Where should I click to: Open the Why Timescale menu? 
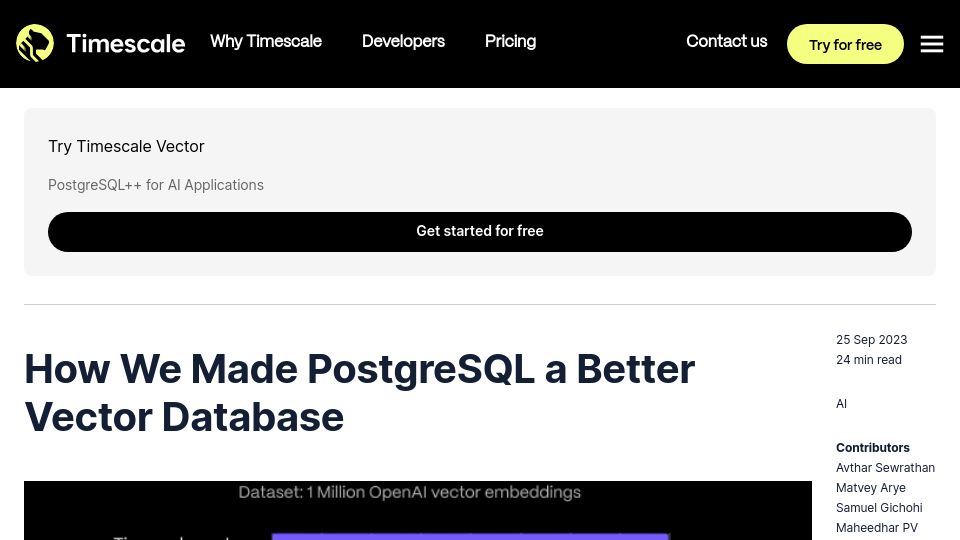pyautogui.click(x=266, y=41)
